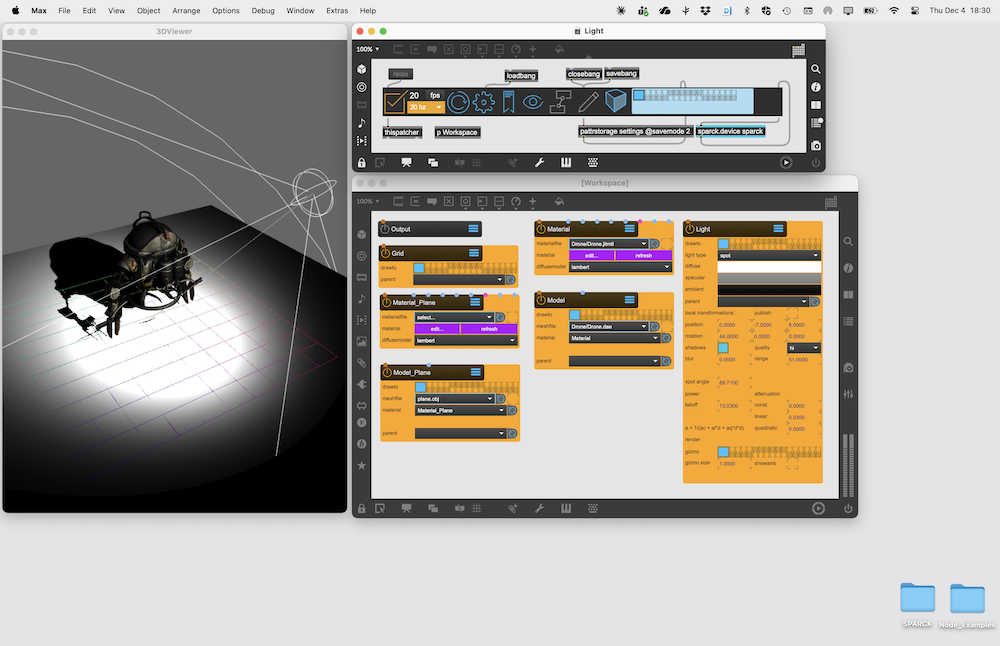Toggle the shadows checkbox in Light node
Viewport: 1000px width, 646px height.
coord(723,348)
